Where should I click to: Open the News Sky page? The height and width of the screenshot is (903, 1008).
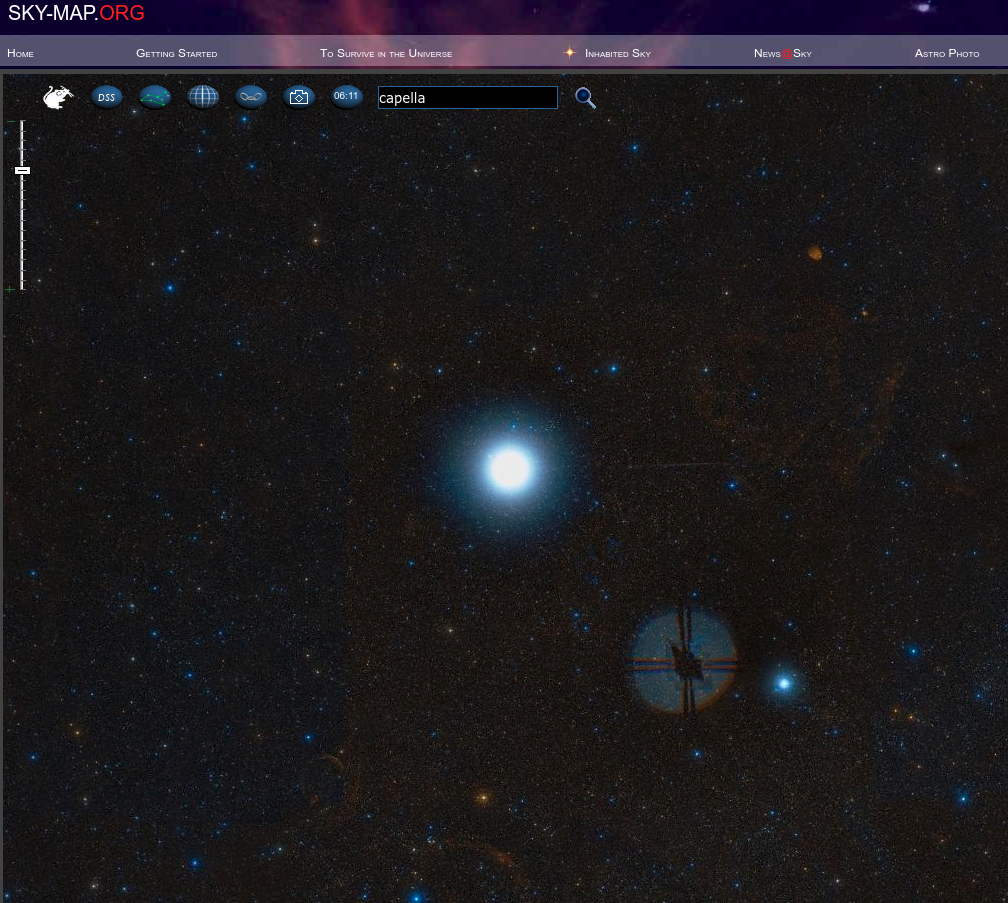coord(782,53)
